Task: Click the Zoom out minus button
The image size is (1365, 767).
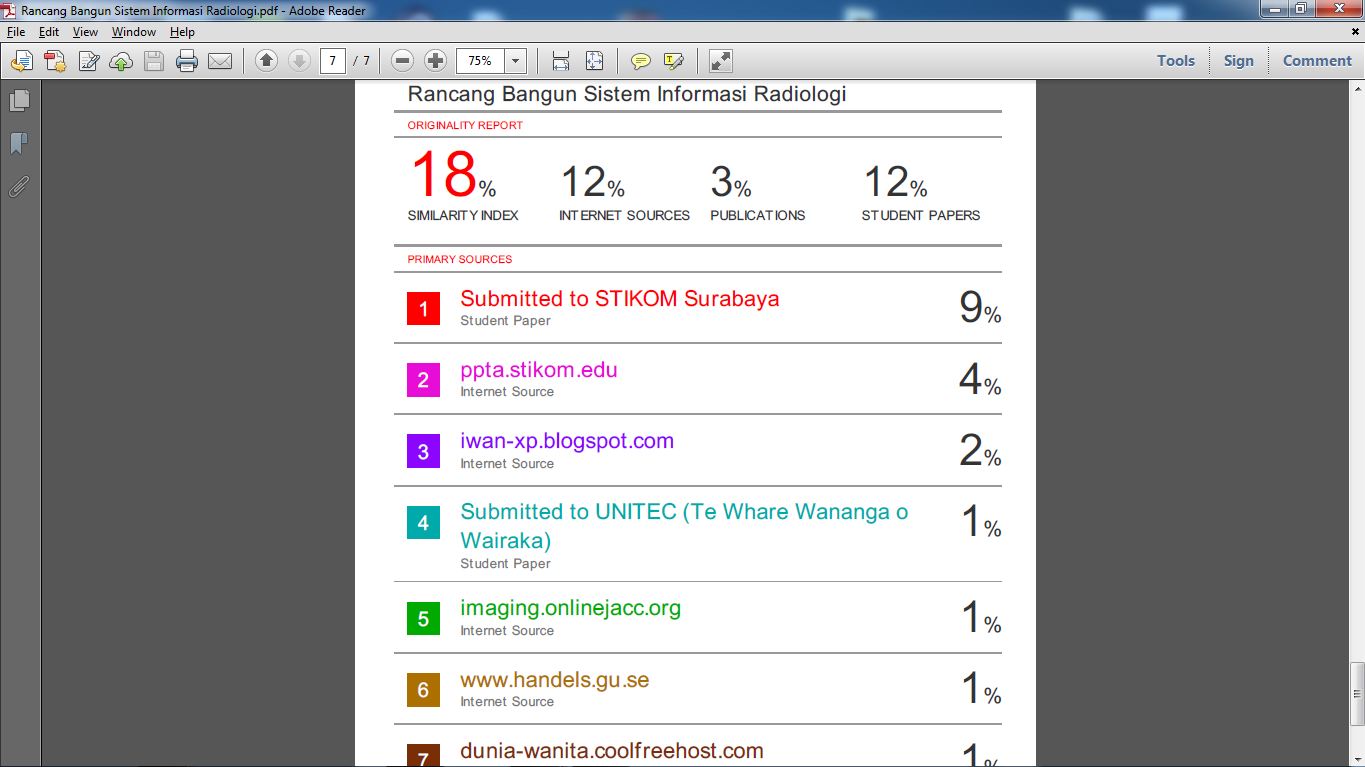Action: click(402, 61)
